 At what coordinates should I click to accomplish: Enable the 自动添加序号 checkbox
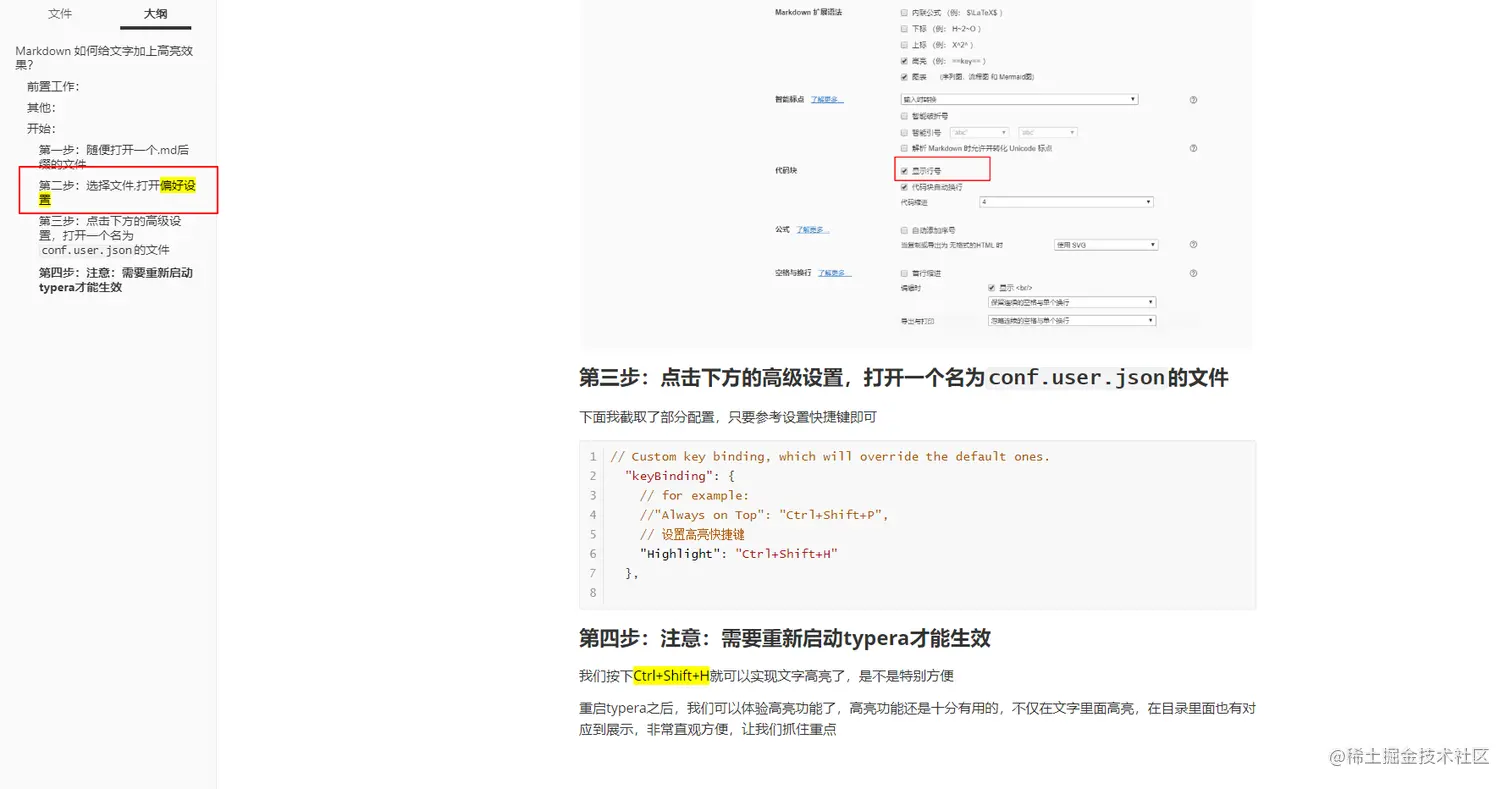pyautogui.click(x=904, y=230)
